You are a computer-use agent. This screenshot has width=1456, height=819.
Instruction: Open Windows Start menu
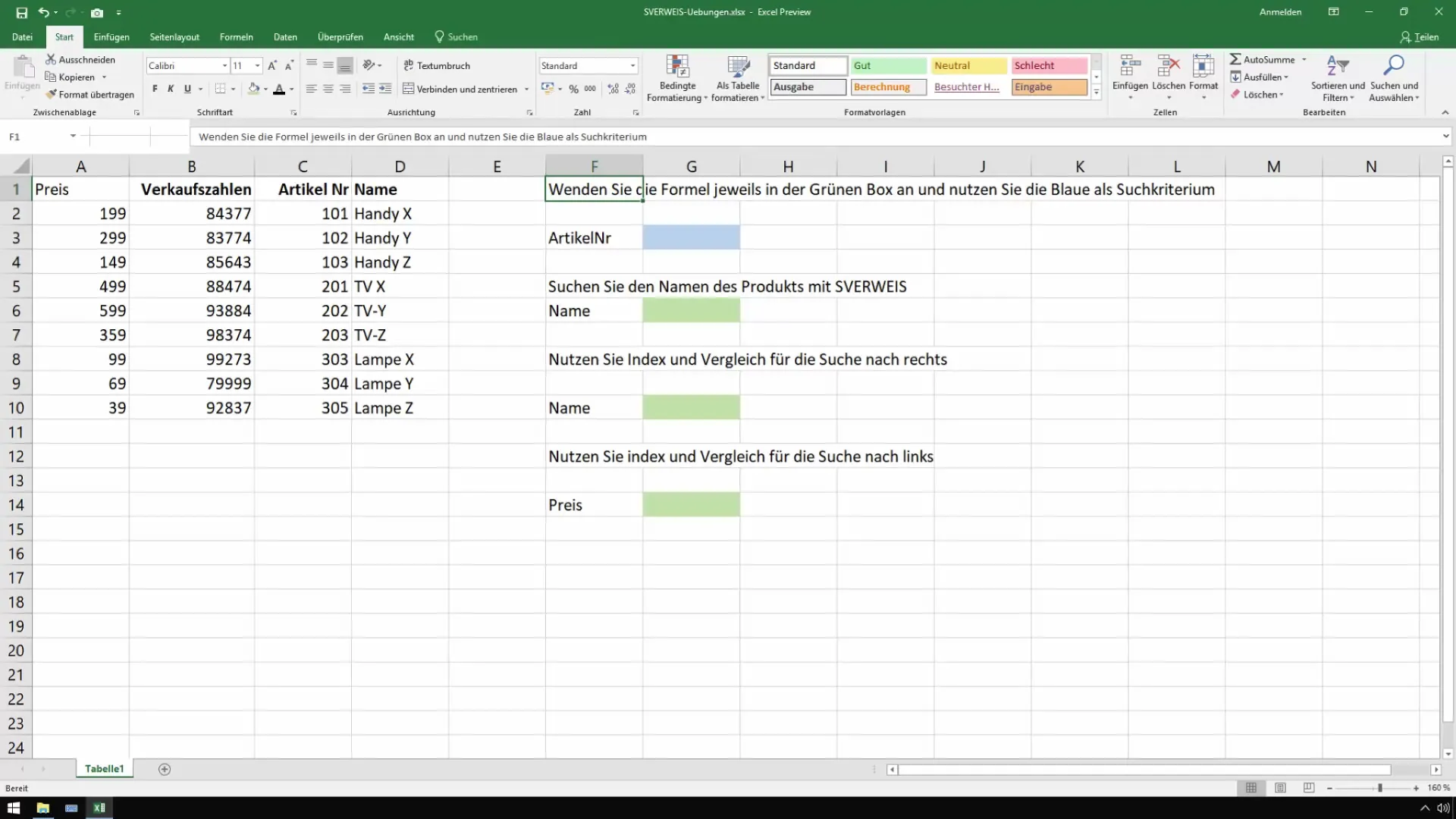[x=14, y=808]
